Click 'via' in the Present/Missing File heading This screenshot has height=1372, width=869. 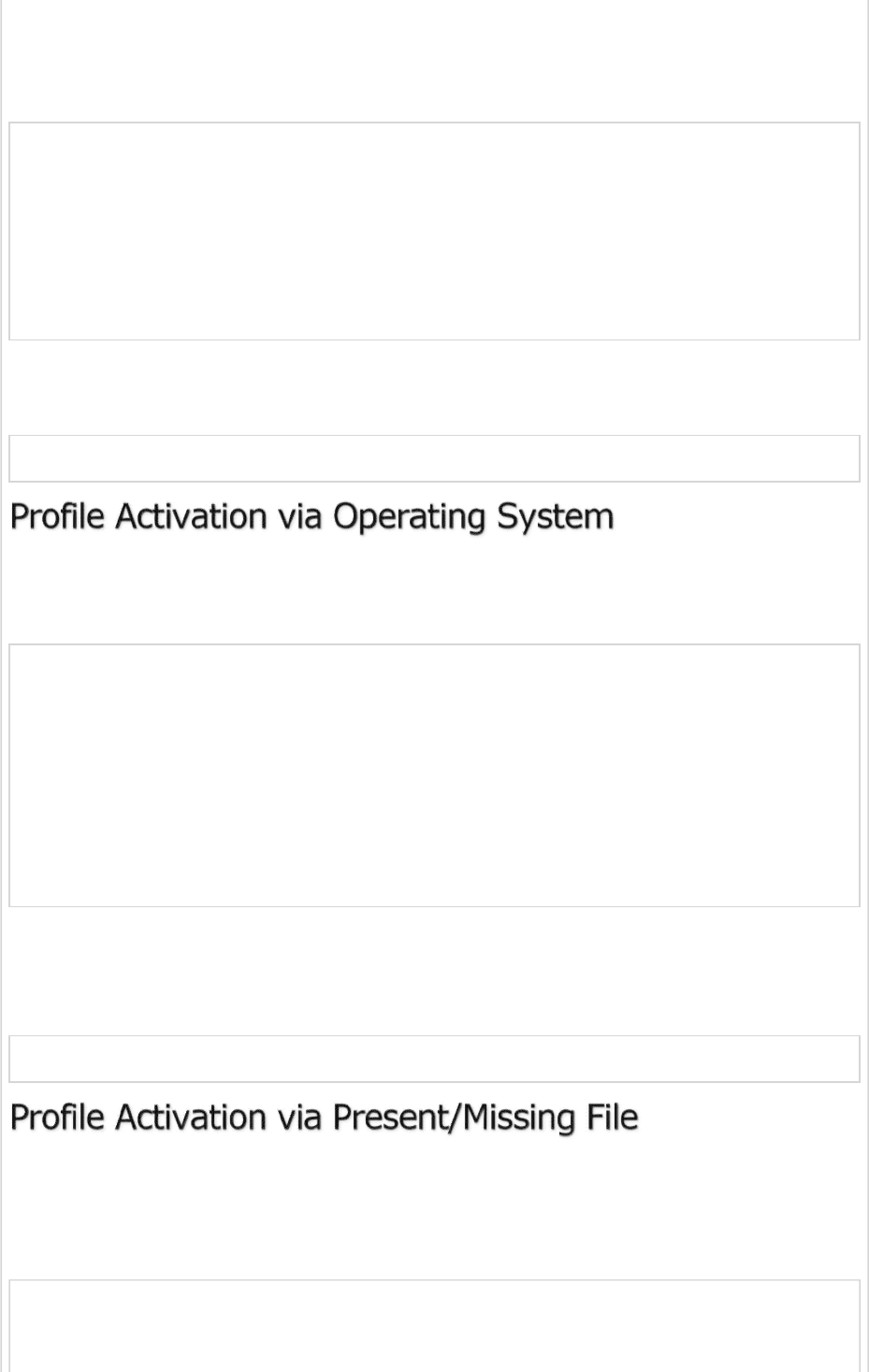(299, 1118)
